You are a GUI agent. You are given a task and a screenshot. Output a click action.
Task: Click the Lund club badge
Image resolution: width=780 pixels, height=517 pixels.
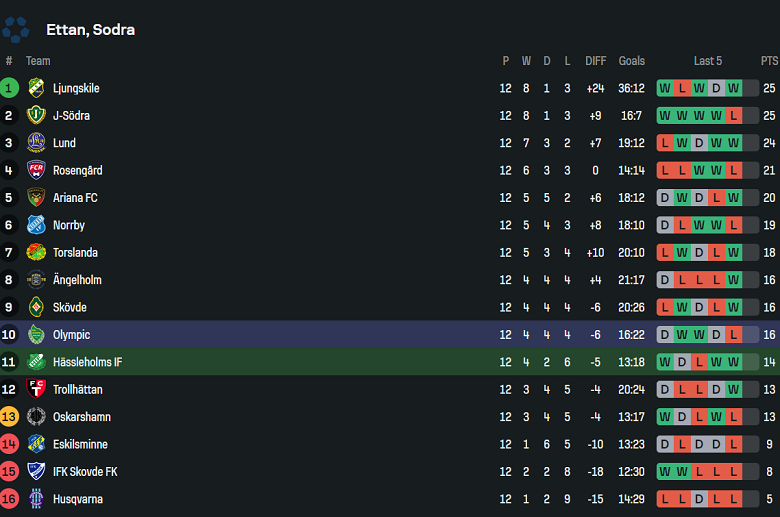(x=37, y=143)
